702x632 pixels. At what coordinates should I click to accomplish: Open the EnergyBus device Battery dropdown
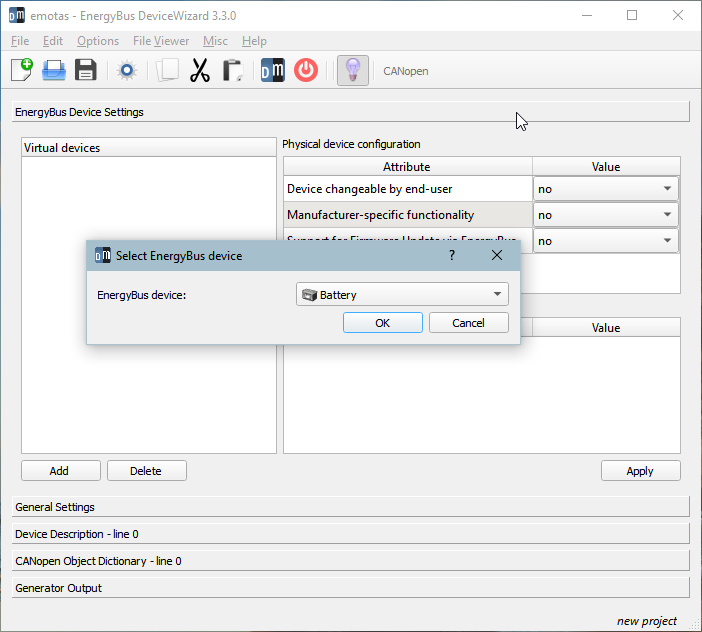pos(402,294)
